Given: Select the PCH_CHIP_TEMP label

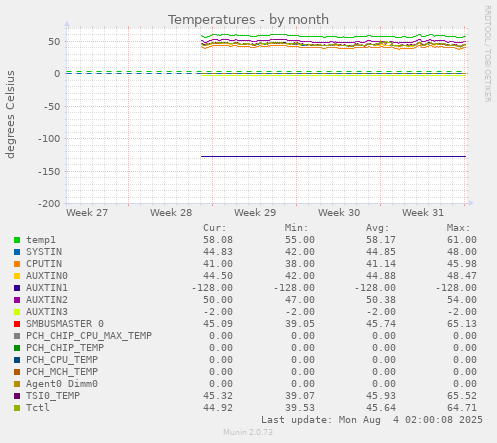Looking at the screenshot, I should (65, 348).
